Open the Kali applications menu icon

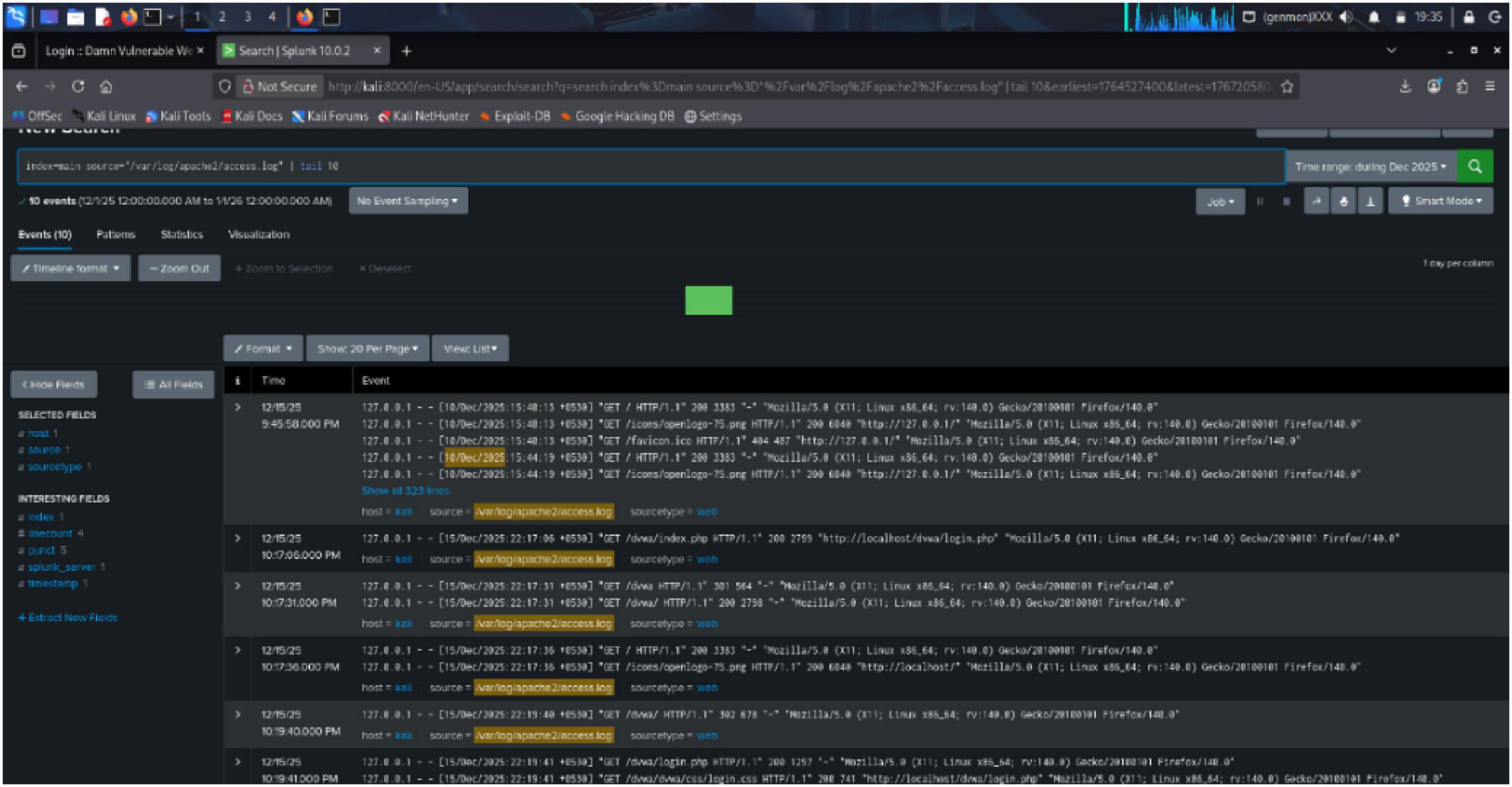click(16, 16)
